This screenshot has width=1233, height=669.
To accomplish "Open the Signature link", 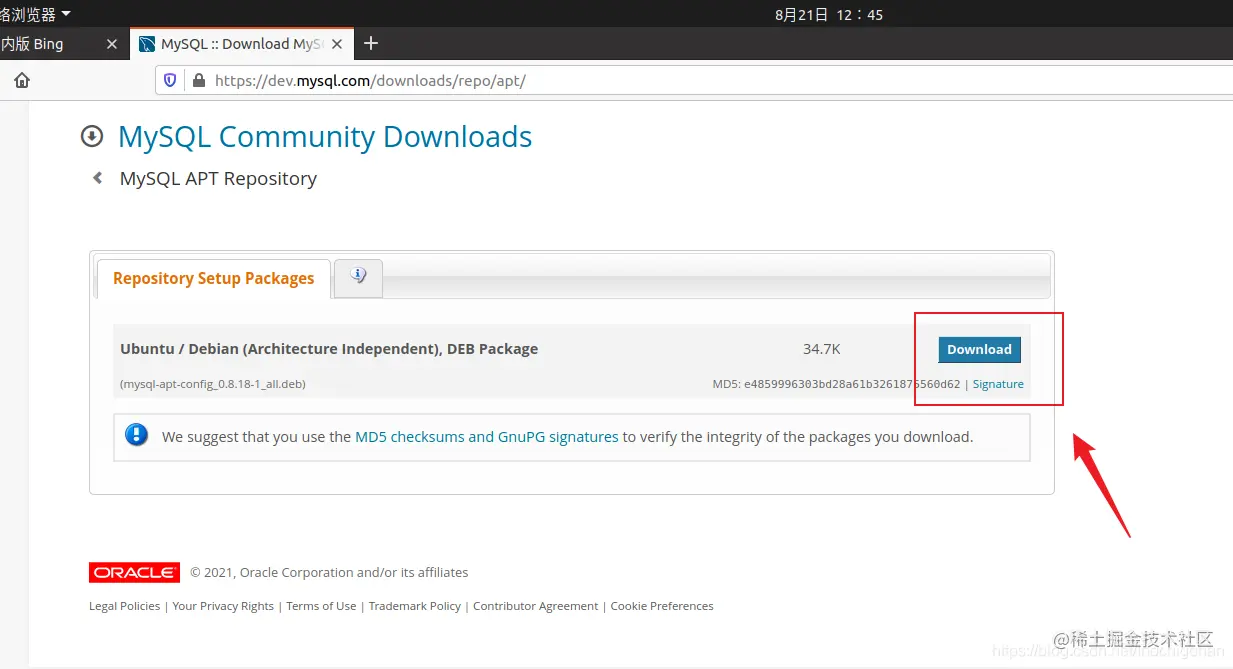I will (x=998, y=384).
